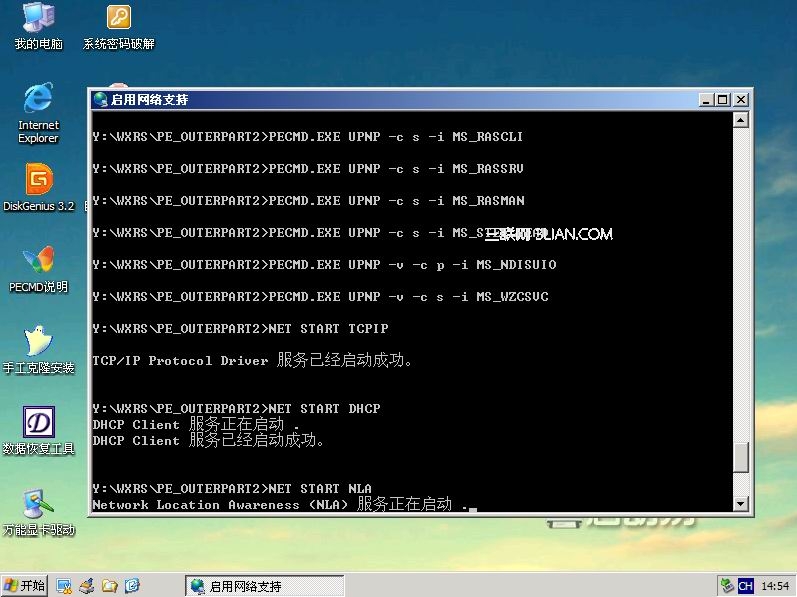Viewport: 797px width, 597px height.
Task: Close the 启用网络支持 window
Action: [x=741, y=100]
